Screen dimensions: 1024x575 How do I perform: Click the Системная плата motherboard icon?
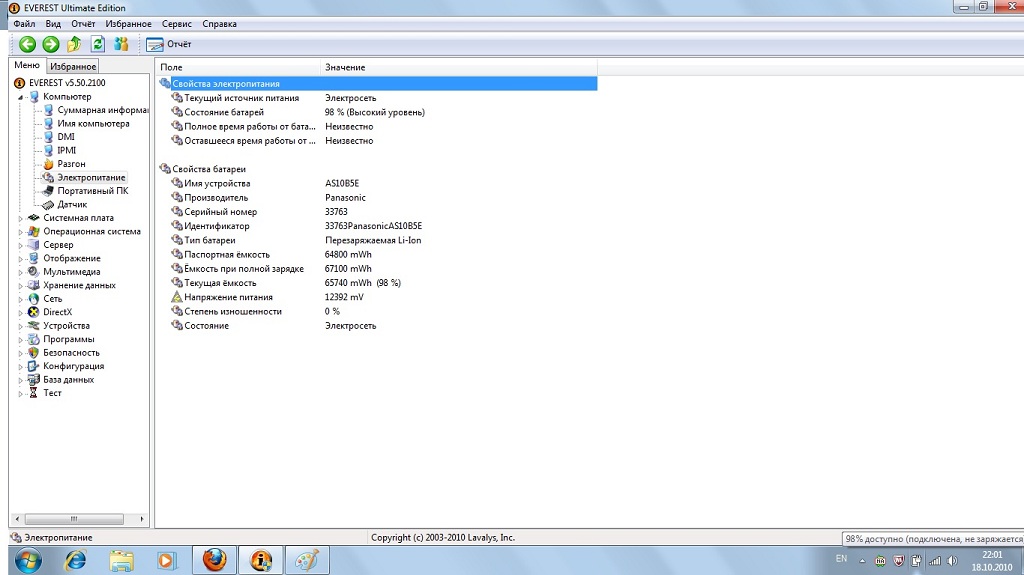[33, 218]
